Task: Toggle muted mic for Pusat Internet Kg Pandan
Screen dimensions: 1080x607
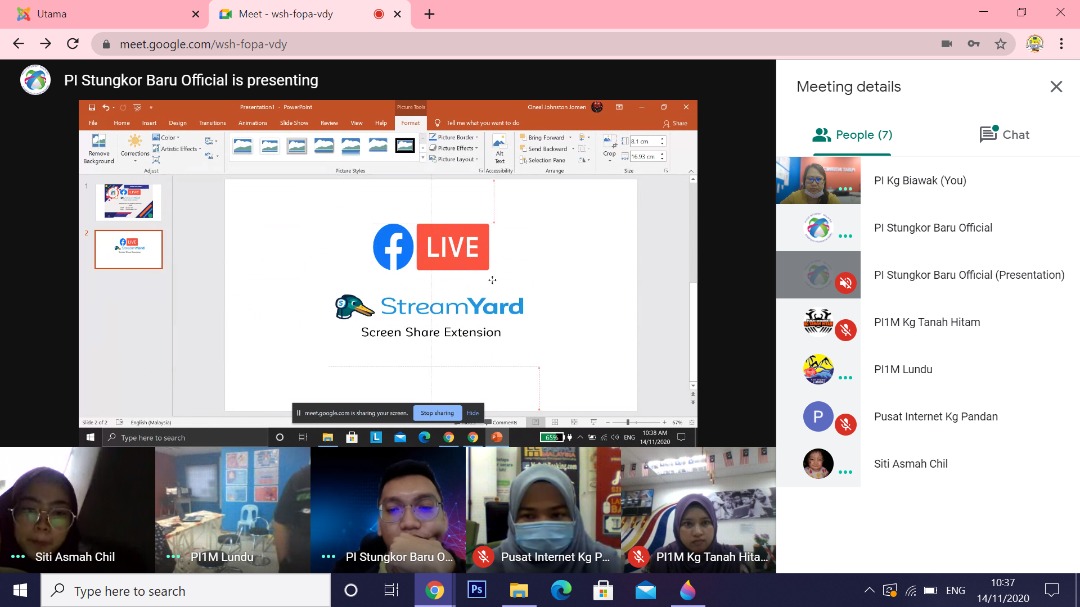Action: (x=845, y=424)
